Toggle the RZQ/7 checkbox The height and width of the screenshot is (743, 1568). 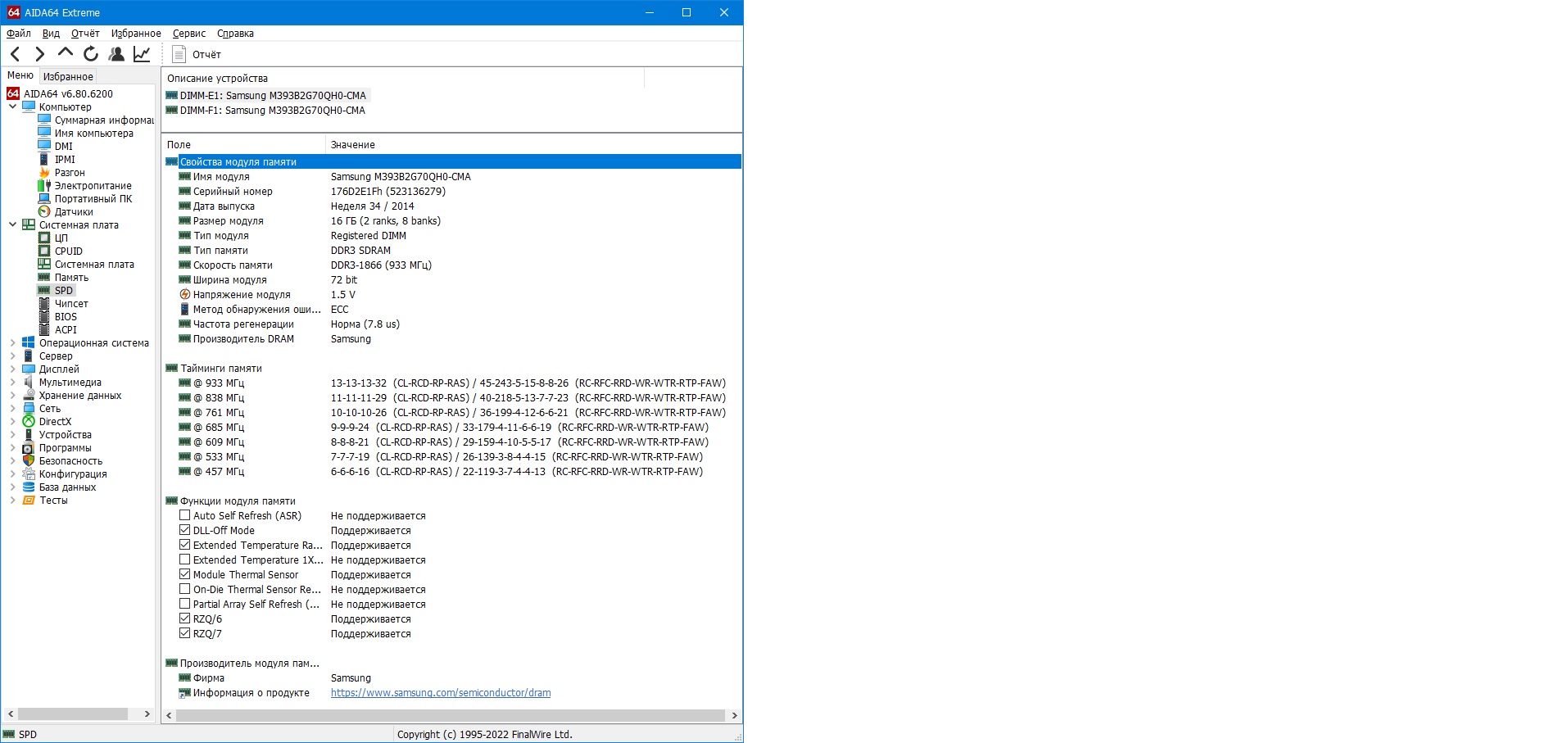coord(184,633)
